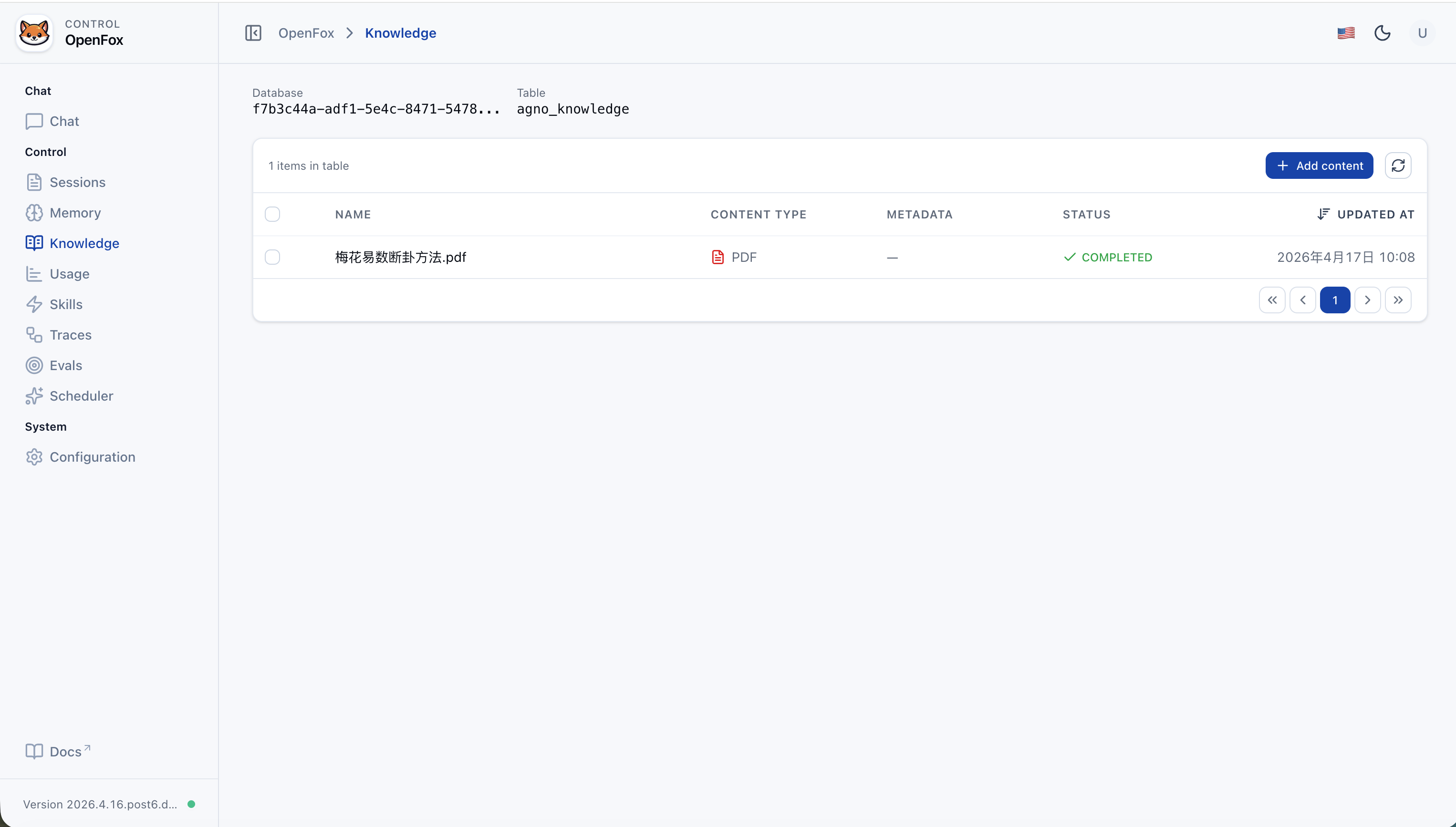Image resolution: width=1456 pixels, height=827 pixels.
Task: Click the Add content button
Action: click(1319, 165)
